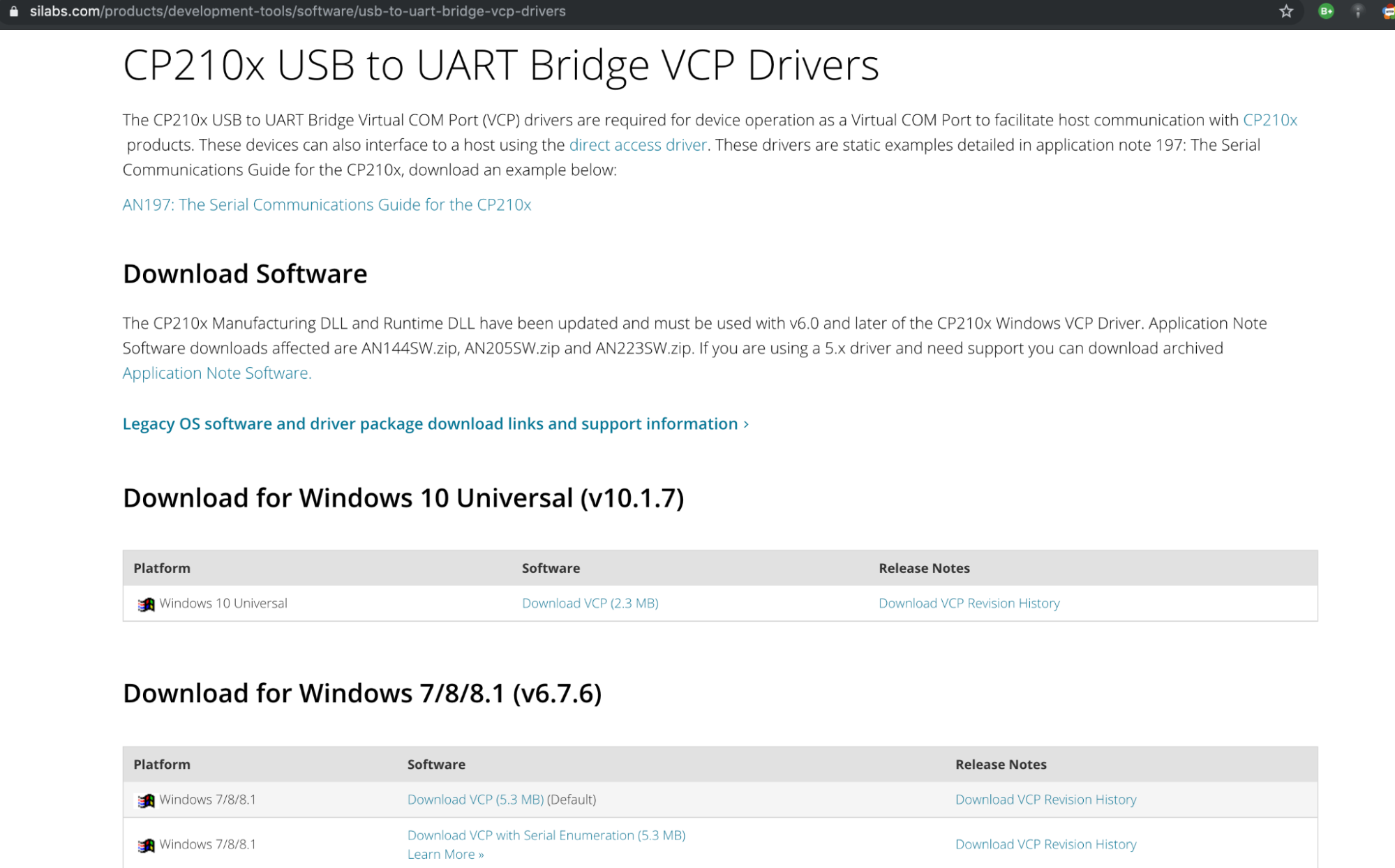Image resolution: width=1395 pixels, height=868 pixels.
Task: Click Application Note Software archived download link
Action: (216, 373)
